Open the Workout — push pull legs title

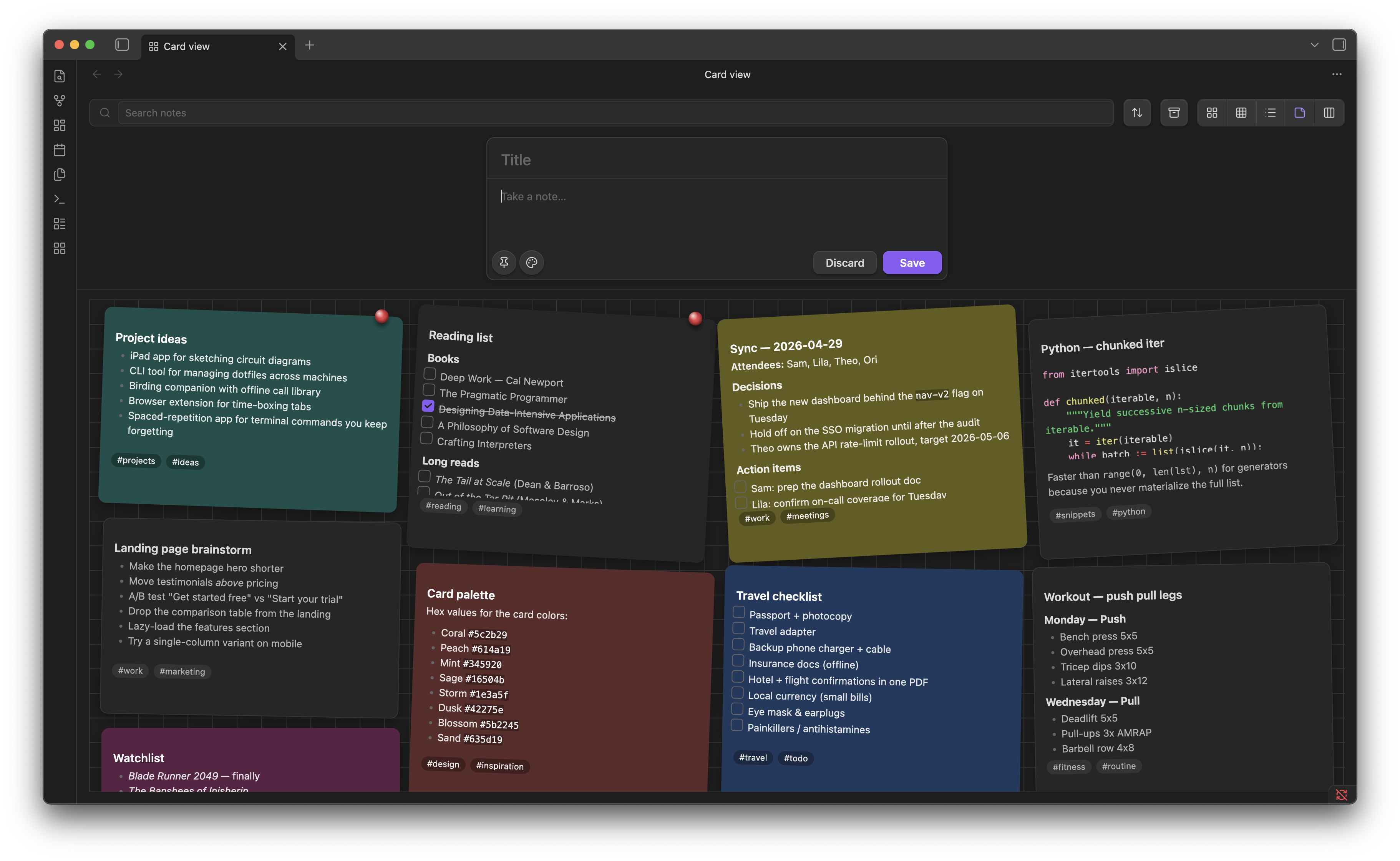click(1113, 596)
